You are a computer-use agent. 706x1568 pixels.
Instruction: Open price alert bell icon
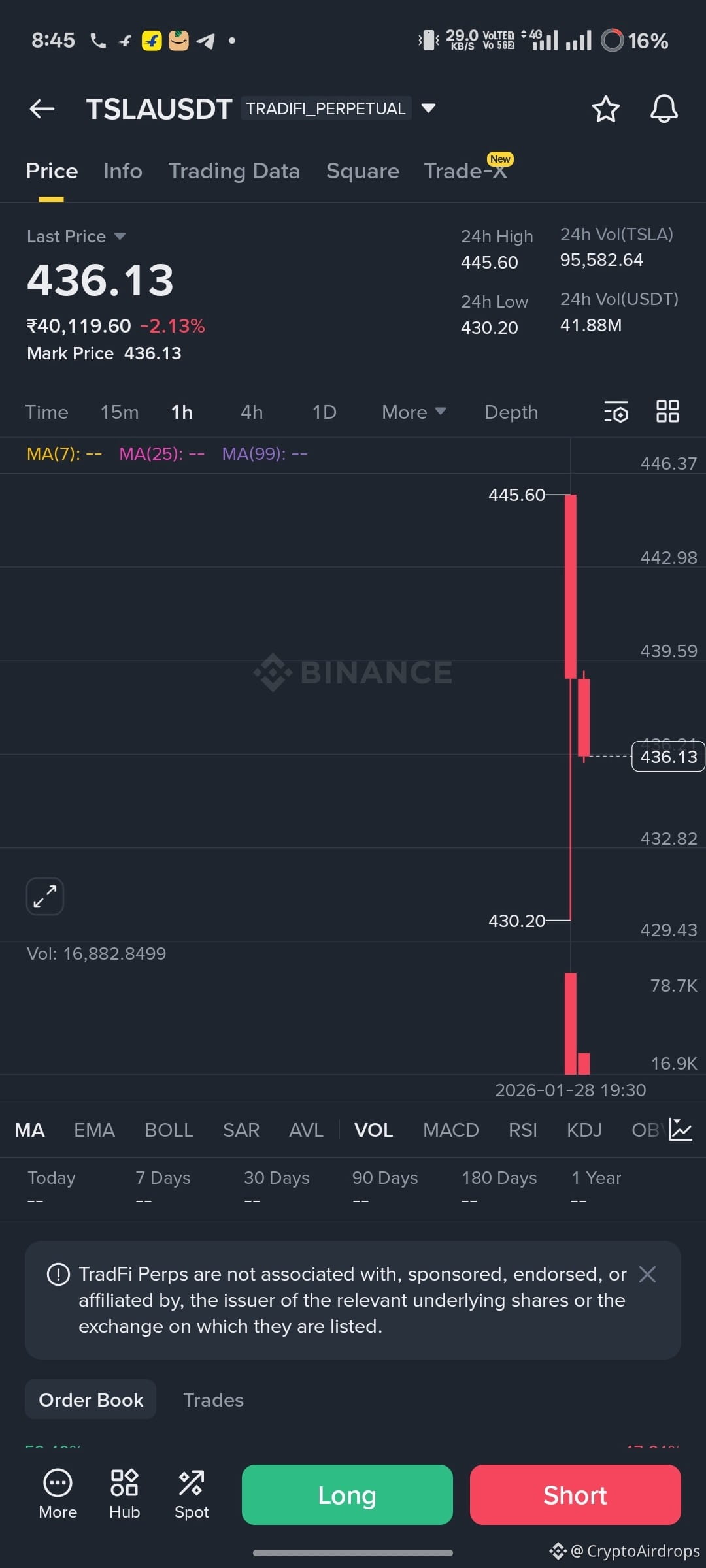[x=664, y=108]
